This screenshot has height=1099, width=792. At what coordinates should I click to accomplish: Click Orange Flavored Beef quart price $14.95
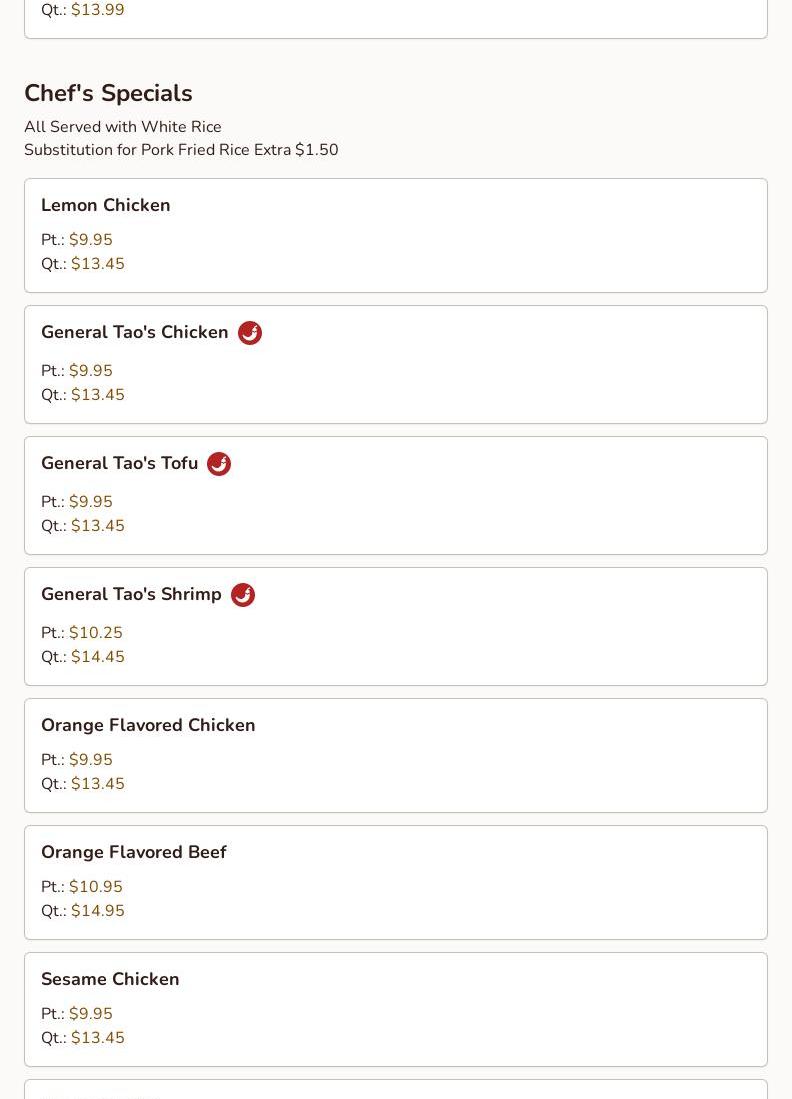tap(98, 911)
